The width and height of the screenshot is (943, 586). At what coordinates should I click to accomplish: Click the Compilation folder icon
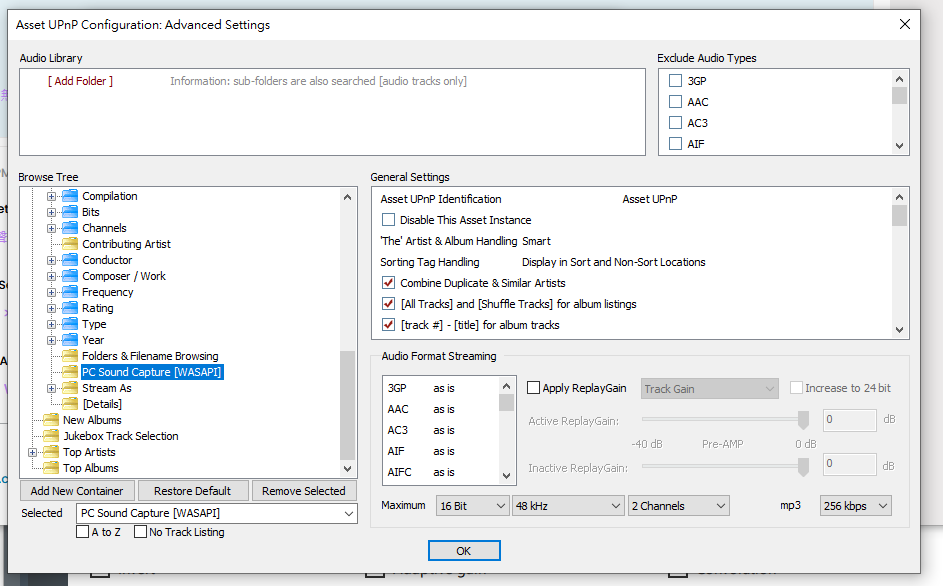coord(70,196)
